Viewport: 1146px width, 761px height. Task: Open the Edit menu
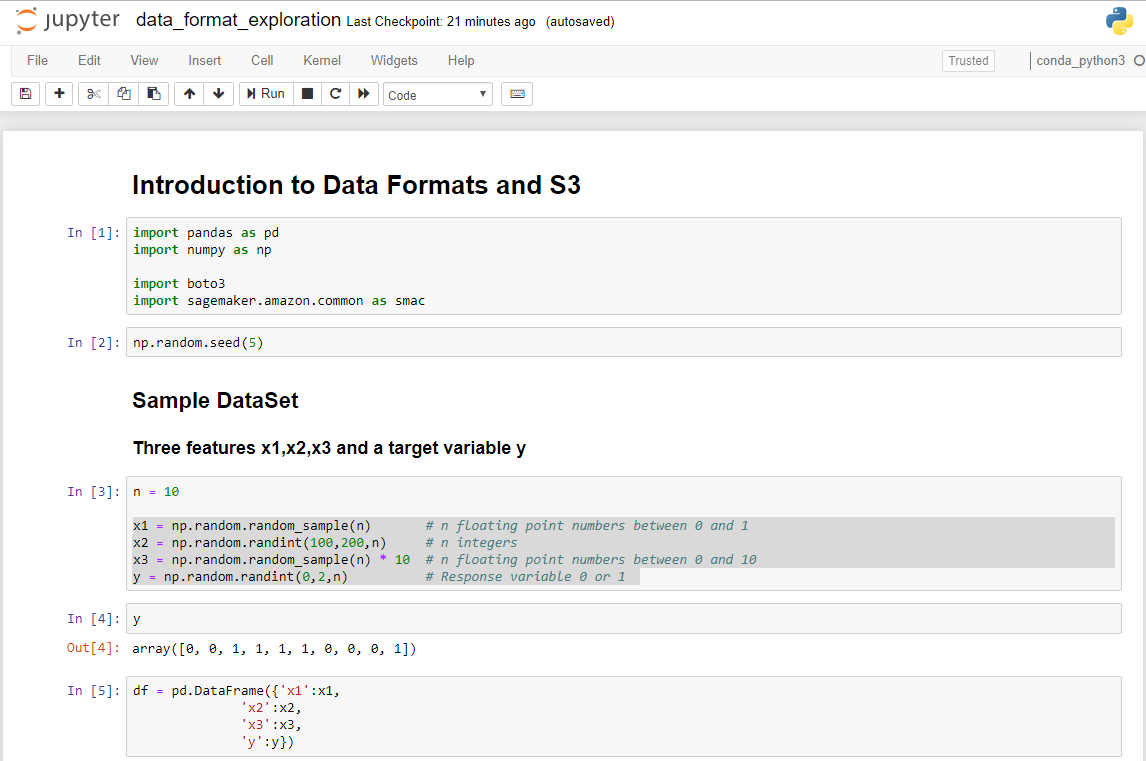pos(89,61)
